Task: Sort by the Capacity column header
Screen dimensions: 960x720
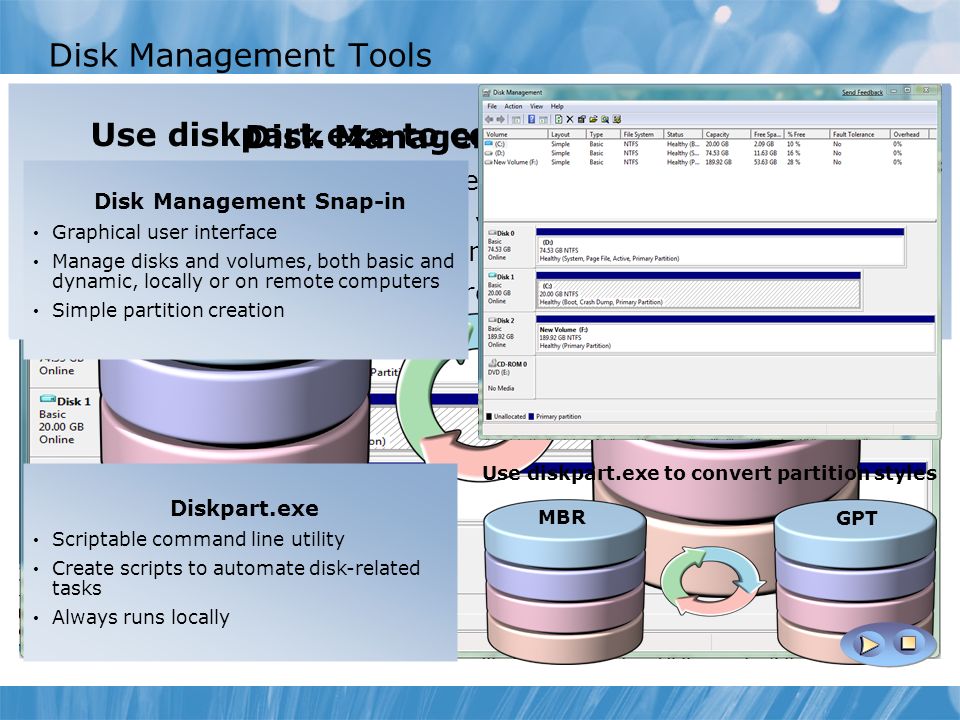Action: click(x=726, y=134)
